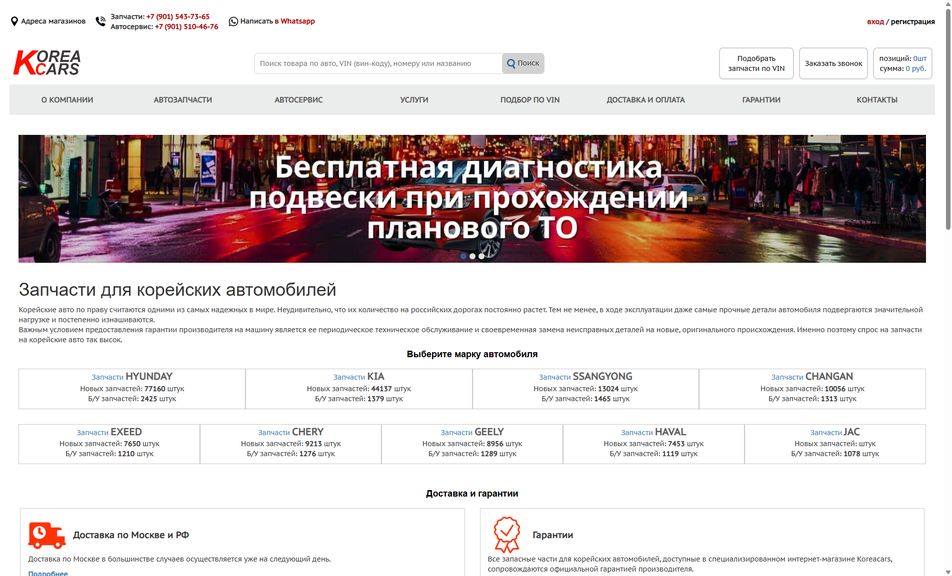The height and width of the screenshot is (576, 952).
Task: Open КОНТАКТЫ menu item
Action: pos(877,100)
